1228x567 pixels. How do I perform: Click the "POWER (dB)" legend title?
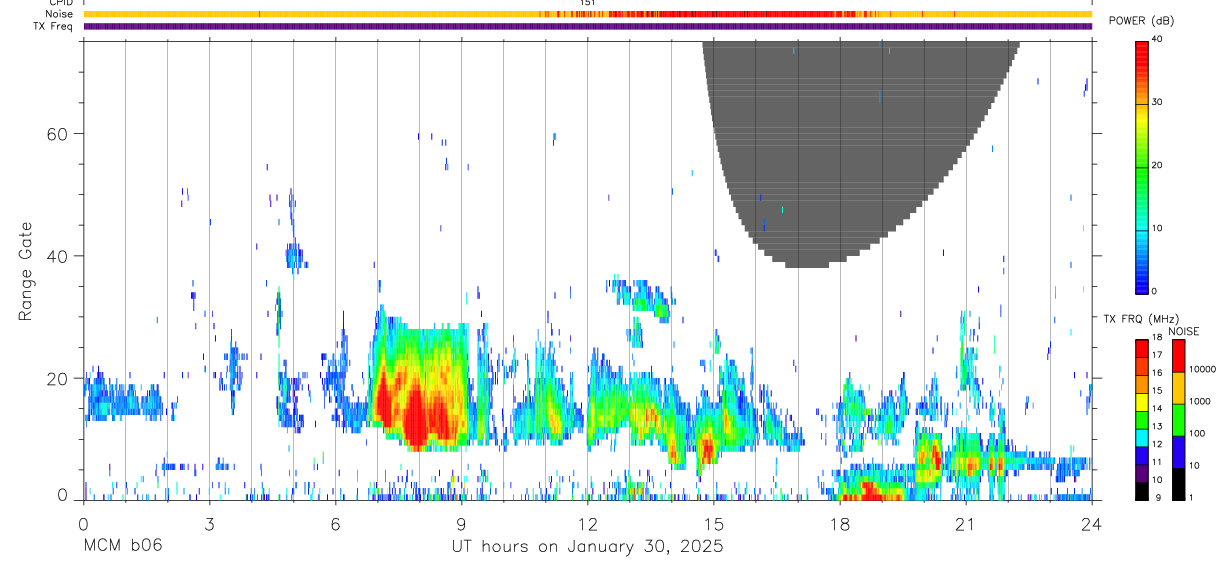[x=1141, y=21]
